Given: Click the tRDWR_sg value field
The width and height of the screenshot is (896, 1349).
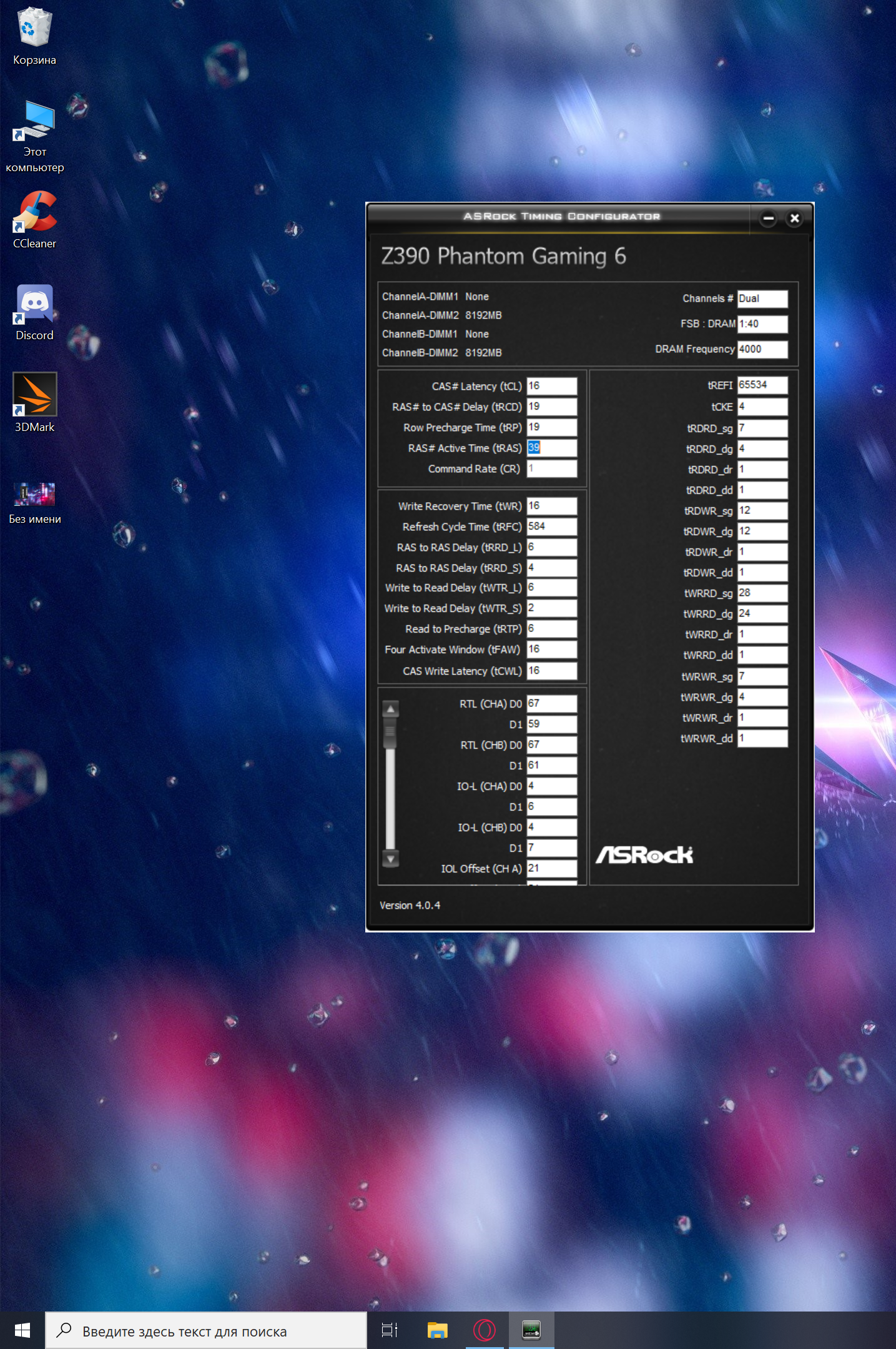Looking at the screenshot, I should tap(762, 511).
